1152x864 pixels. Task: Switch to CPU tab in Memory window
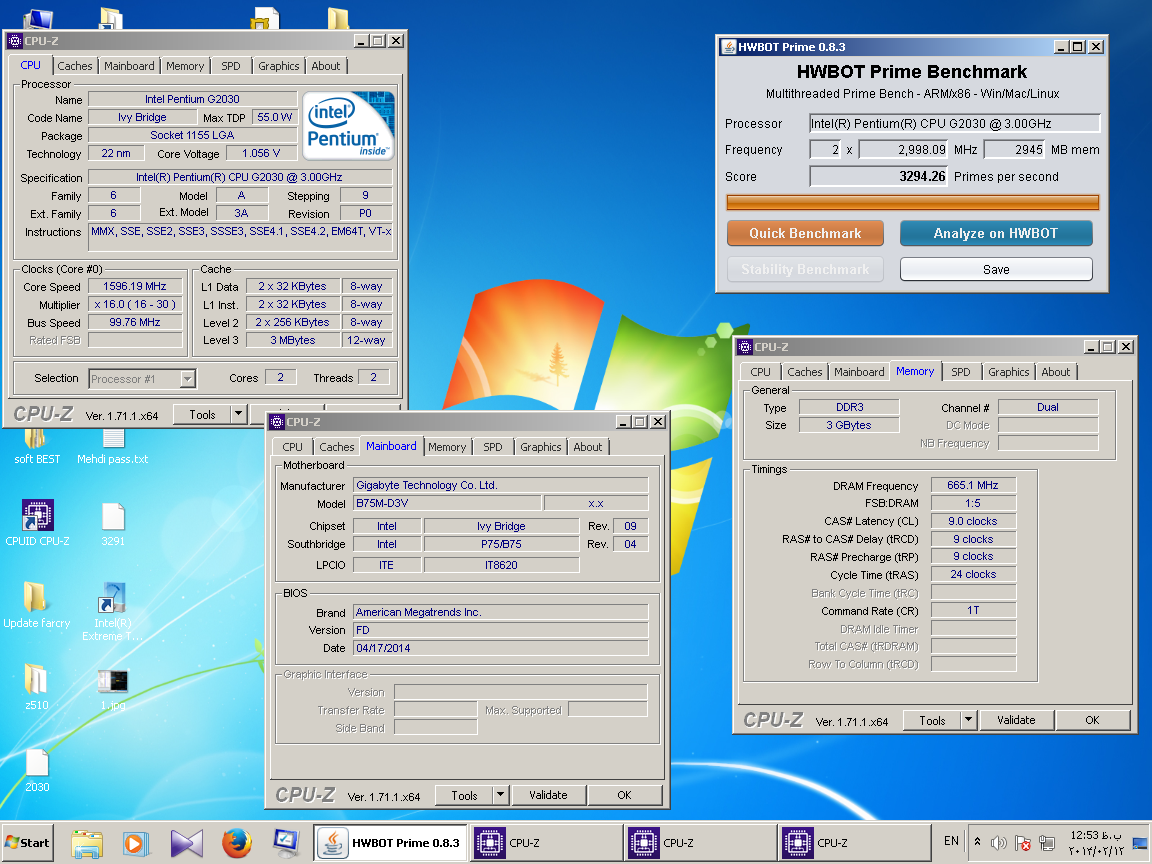[x=760, y=372]
